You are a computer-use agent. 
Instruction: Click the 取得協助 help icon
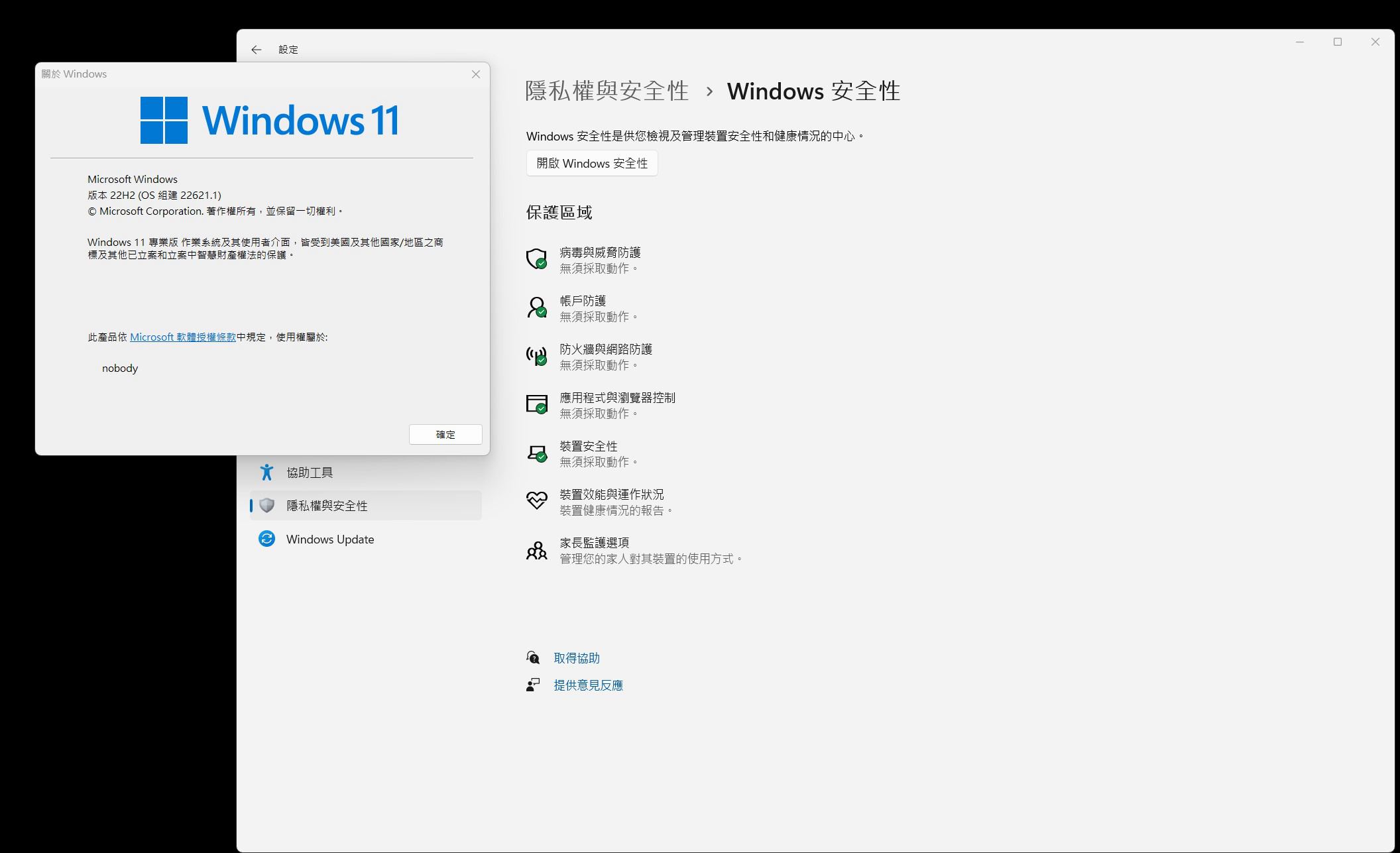(x=533, y=657)
